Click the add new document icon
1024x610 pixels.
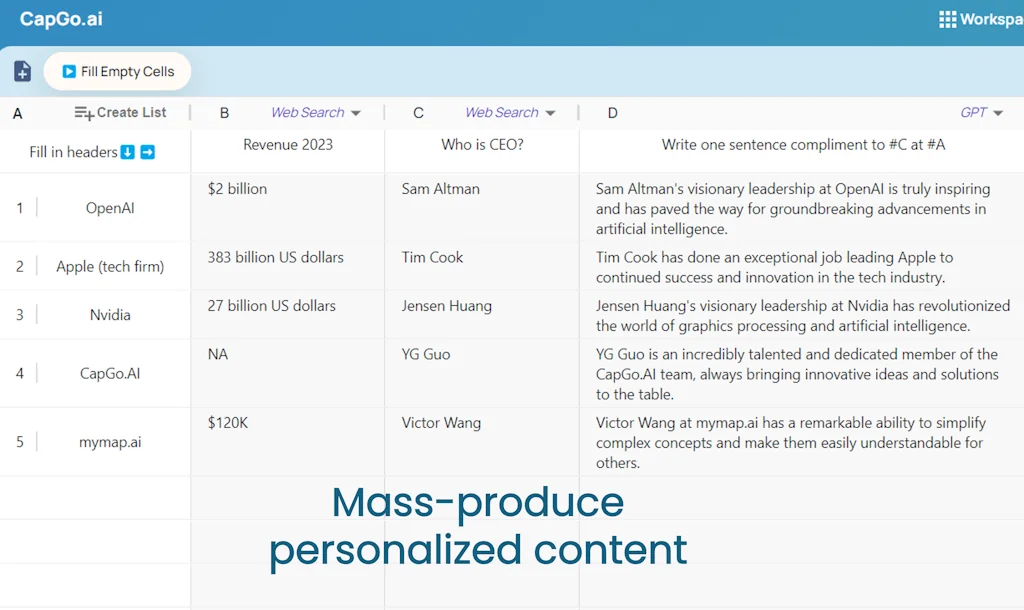coord(22,71)
